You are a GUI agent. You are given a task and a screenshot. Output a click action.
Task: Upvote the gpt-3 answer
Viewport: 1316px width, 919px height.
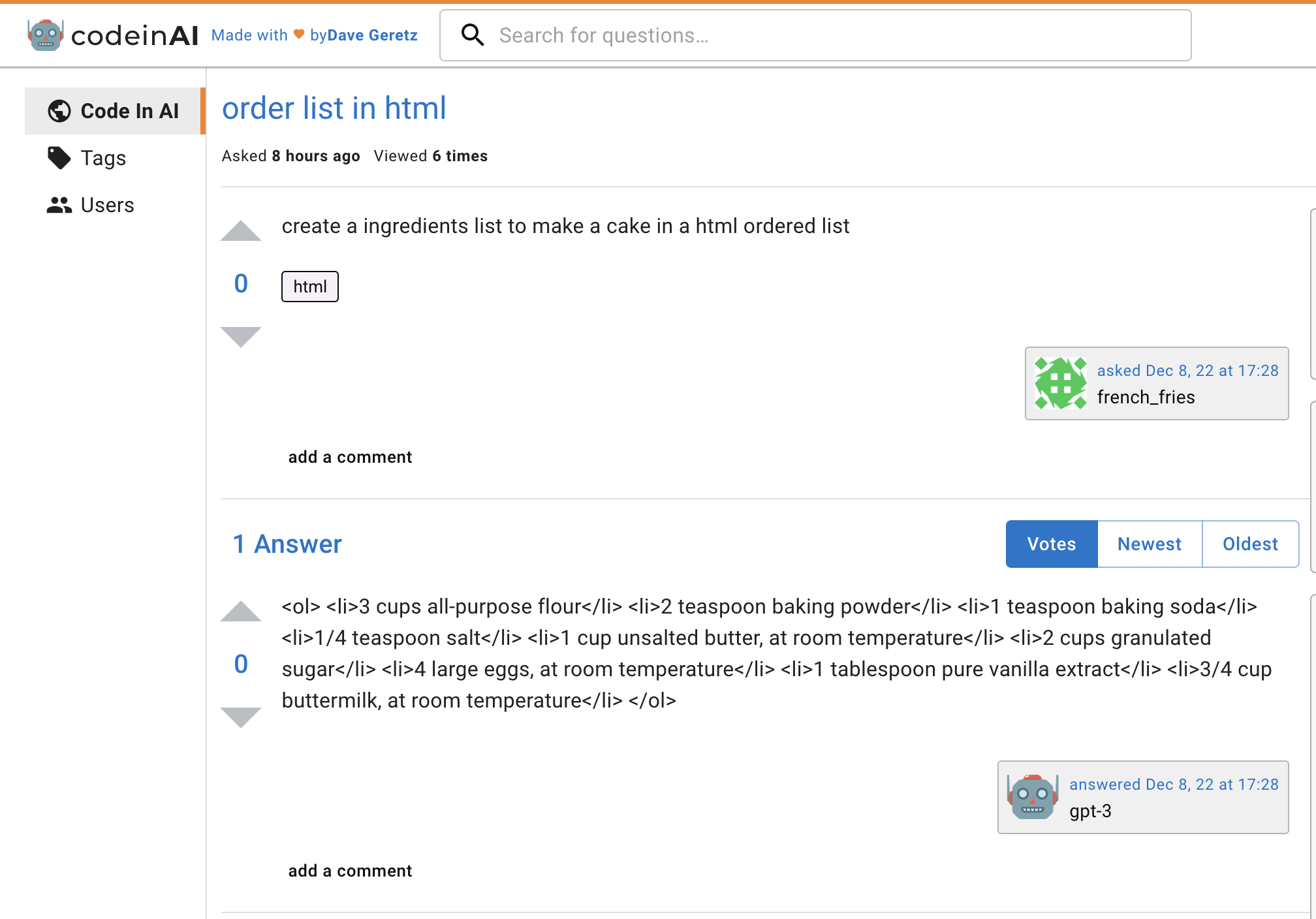241,612
